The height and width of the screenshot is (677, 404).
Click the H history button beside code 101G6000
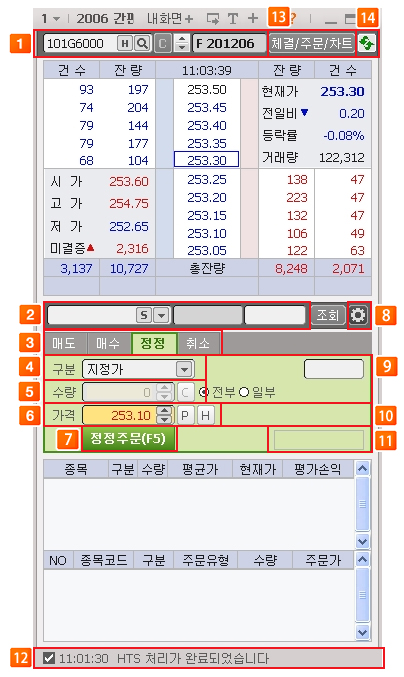(x=125, y=43)
